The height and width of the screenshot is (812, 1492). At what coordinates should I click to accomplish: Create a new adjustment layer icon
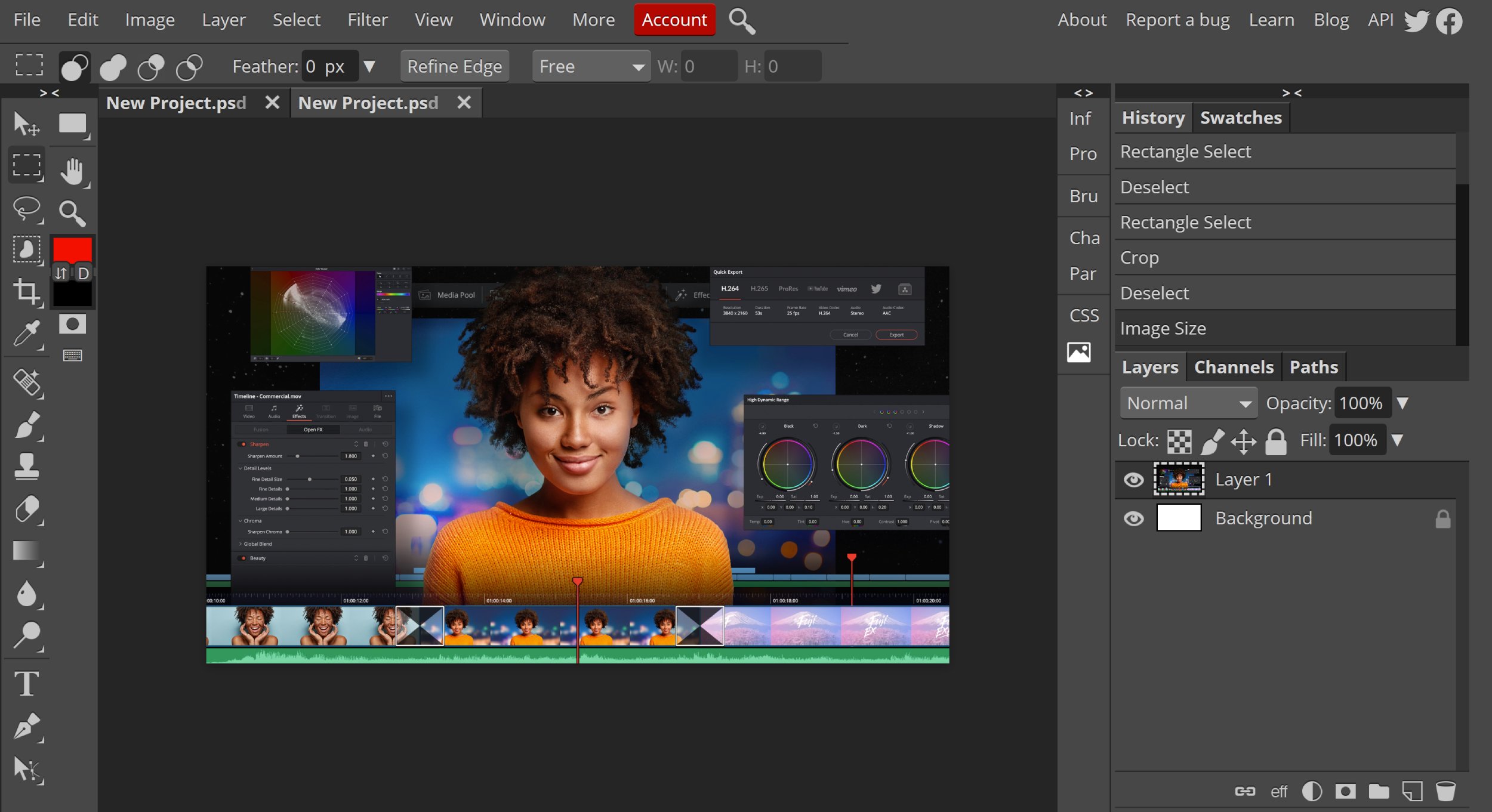click(1312, 791)
